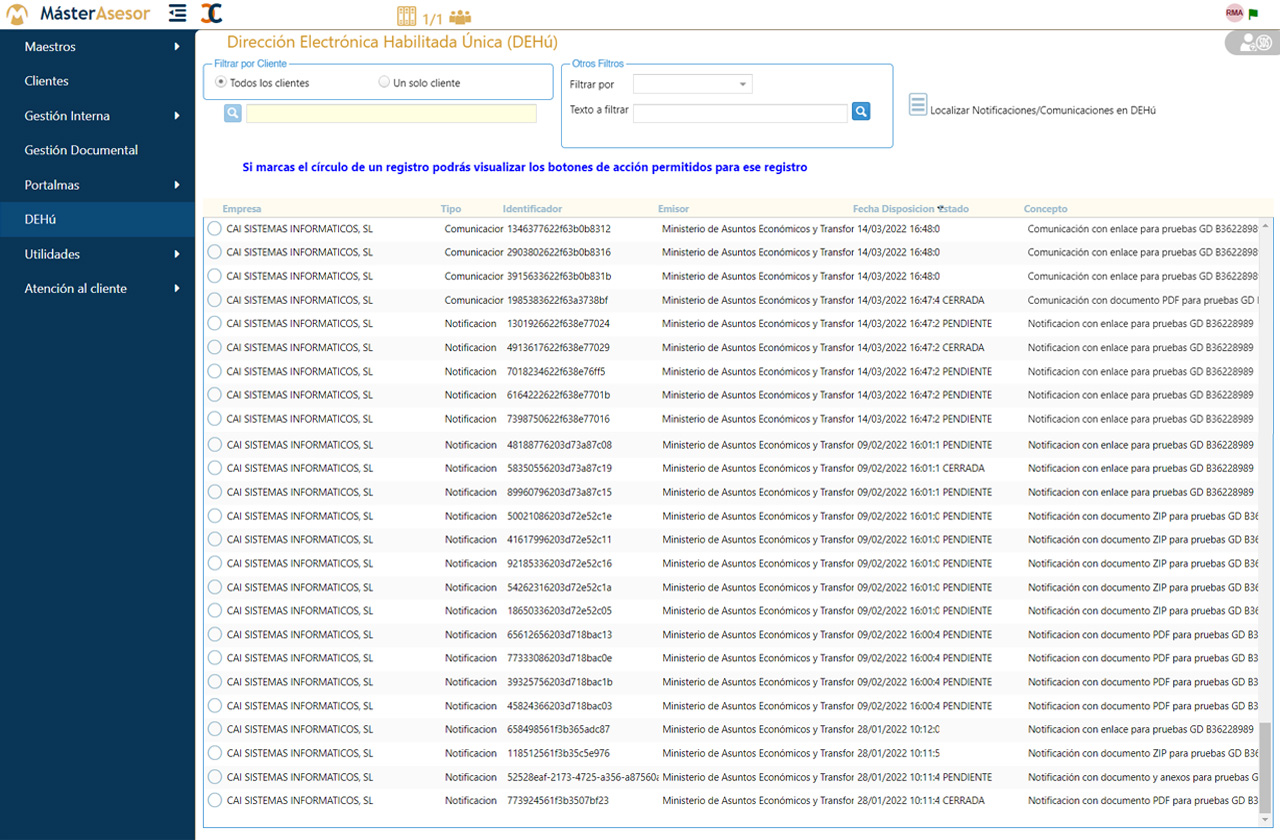The height and width of the screenshot is (840, 1280).
Task: Click 'Localizar Notificaciones/Comunicaciones en DEHú'
Action: coord(1042,110)
